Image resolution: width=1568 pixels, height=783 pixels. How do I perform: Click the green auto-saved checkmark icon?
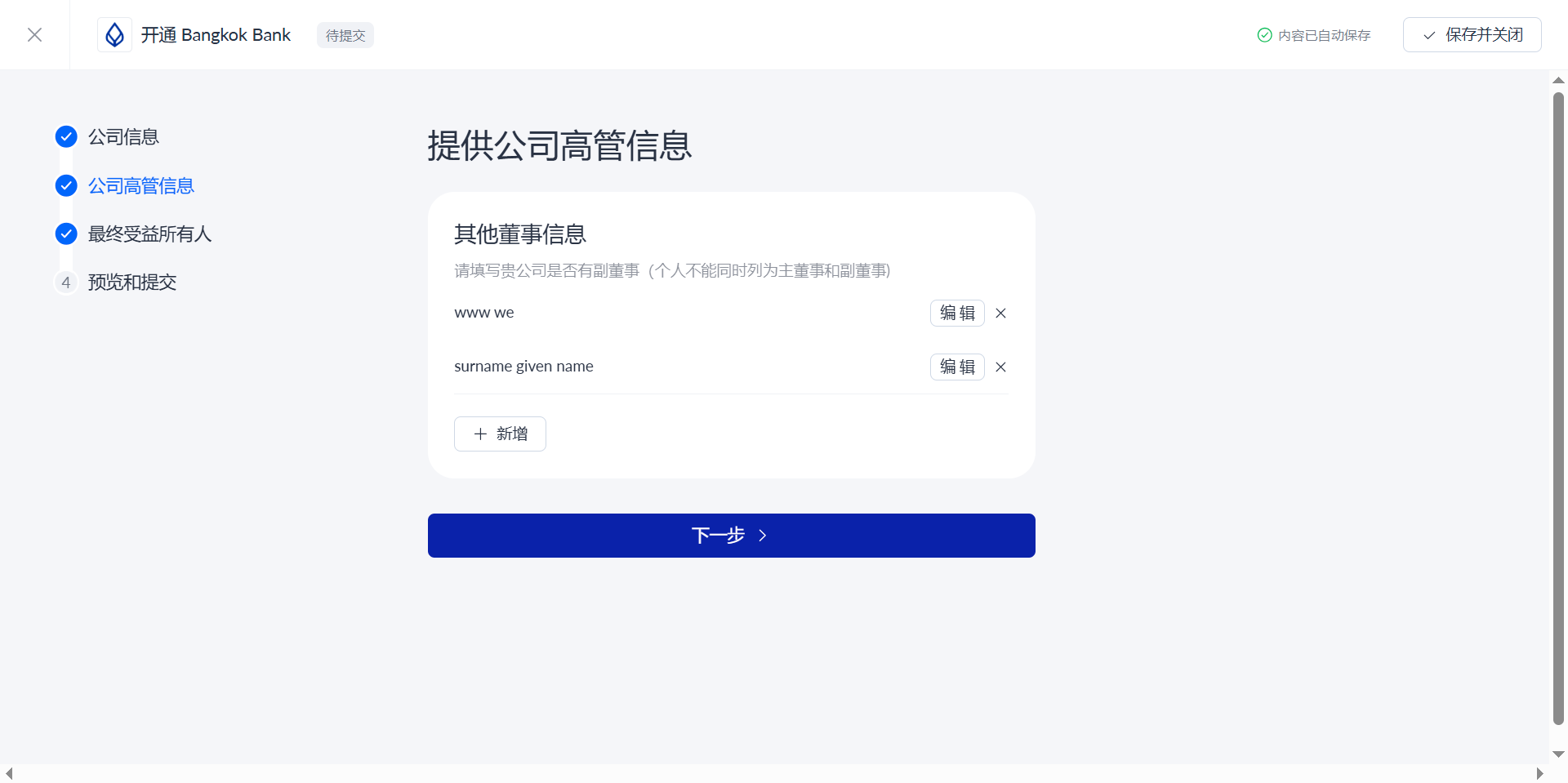coord(1264,35)
